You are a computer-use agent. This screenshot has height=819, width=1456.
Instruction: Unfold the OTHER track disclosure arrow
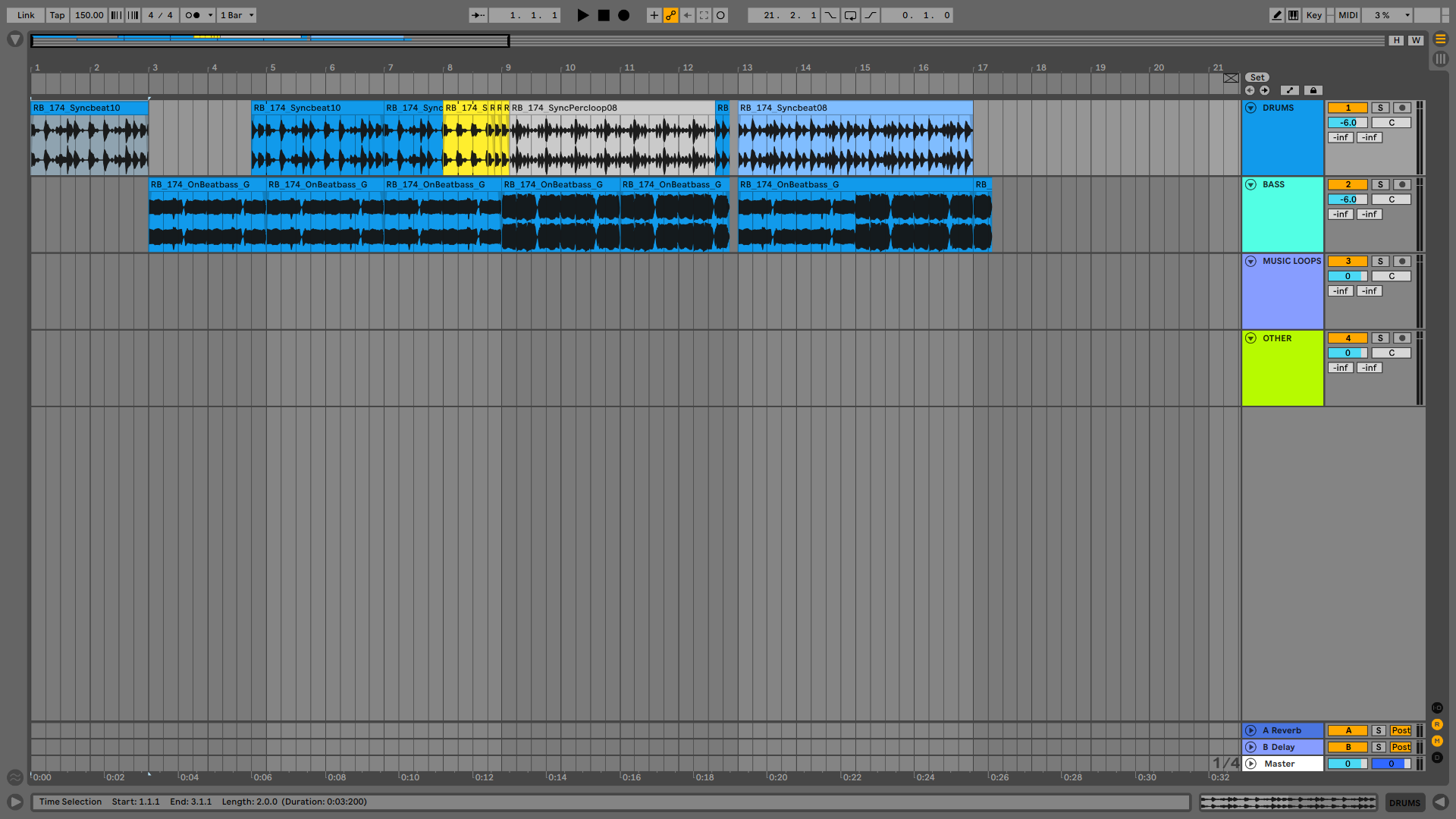pos(1250,338)
